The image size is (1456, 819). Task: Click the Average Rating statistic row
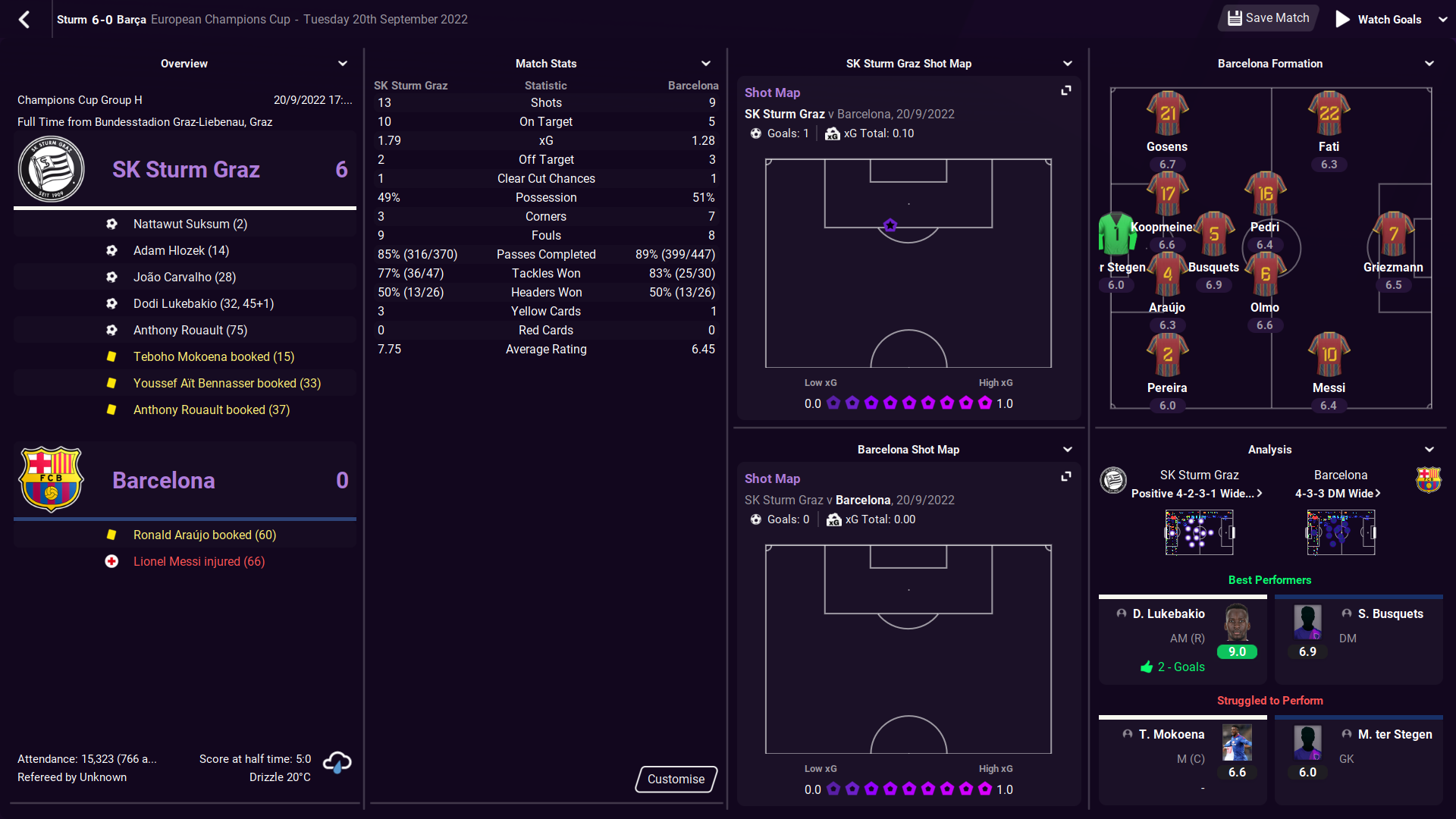click(x=546, y=349)
